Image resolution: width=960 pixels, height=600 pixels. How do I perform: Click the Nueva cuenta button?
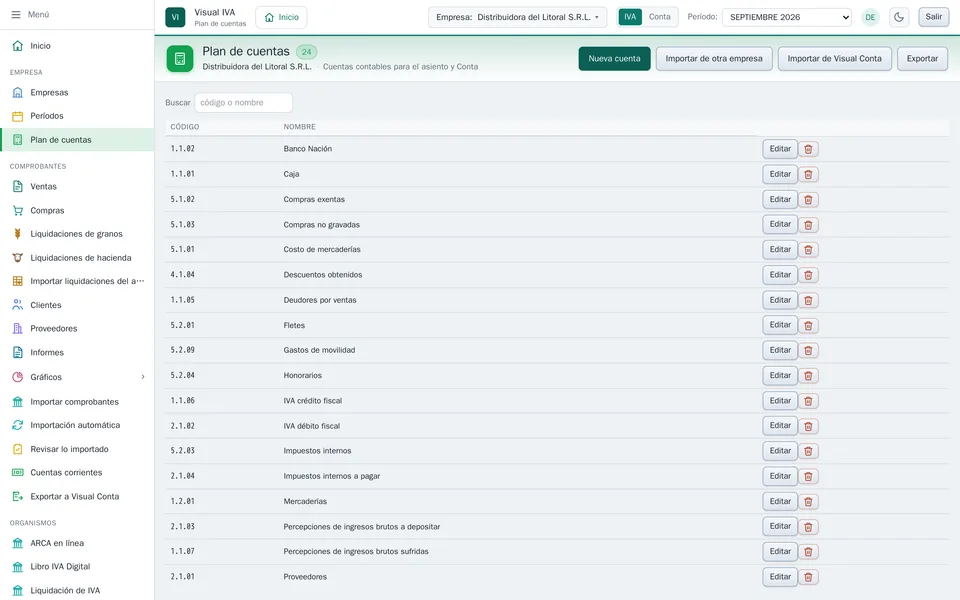click(614, 59)
